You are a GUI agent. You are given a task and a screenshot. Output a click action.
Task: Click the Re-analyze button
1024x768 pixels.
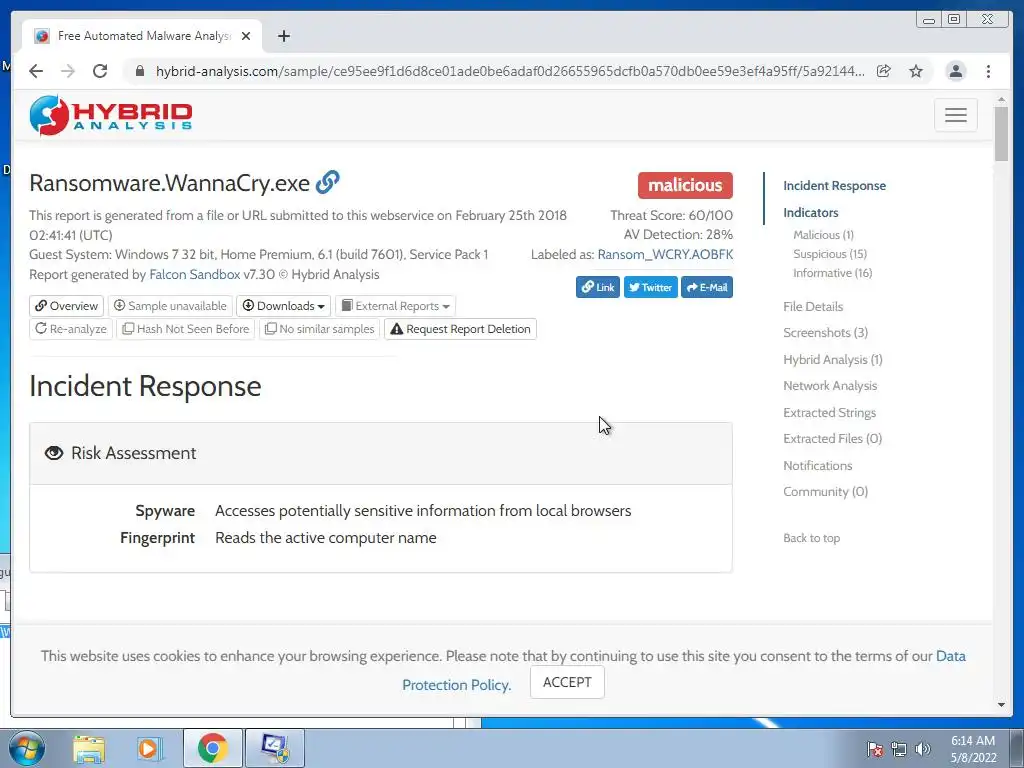[71, 328]
